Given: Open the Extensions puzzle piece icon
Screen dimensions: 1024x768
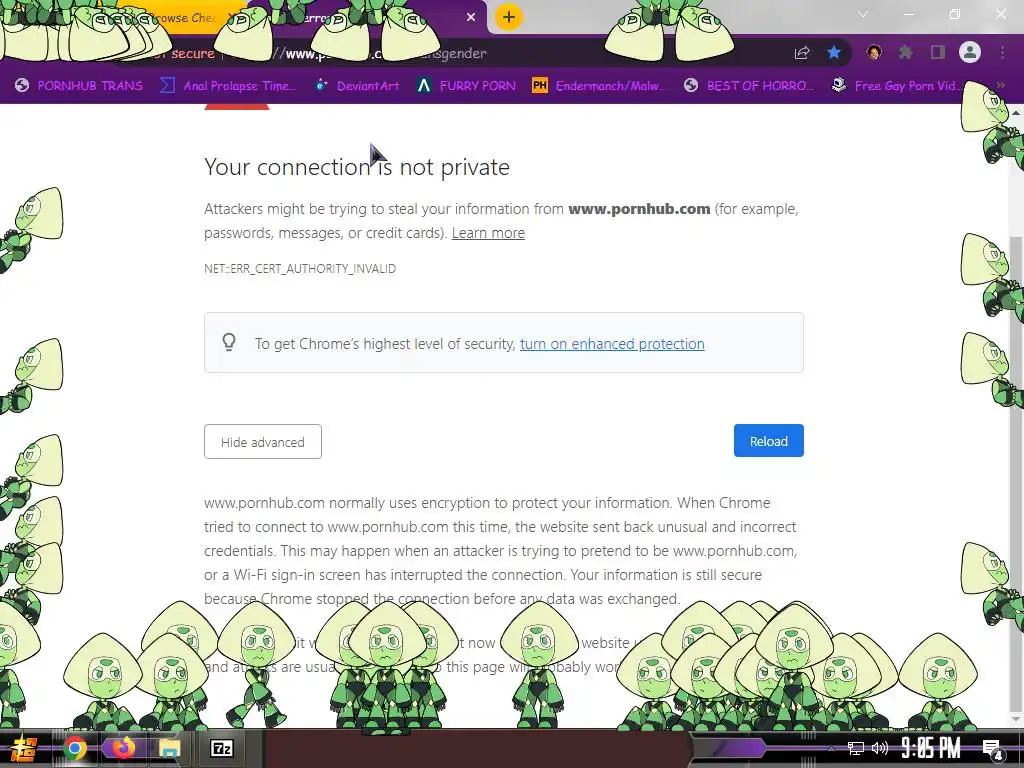Looking at the screenshot, I should coord(906,52).
